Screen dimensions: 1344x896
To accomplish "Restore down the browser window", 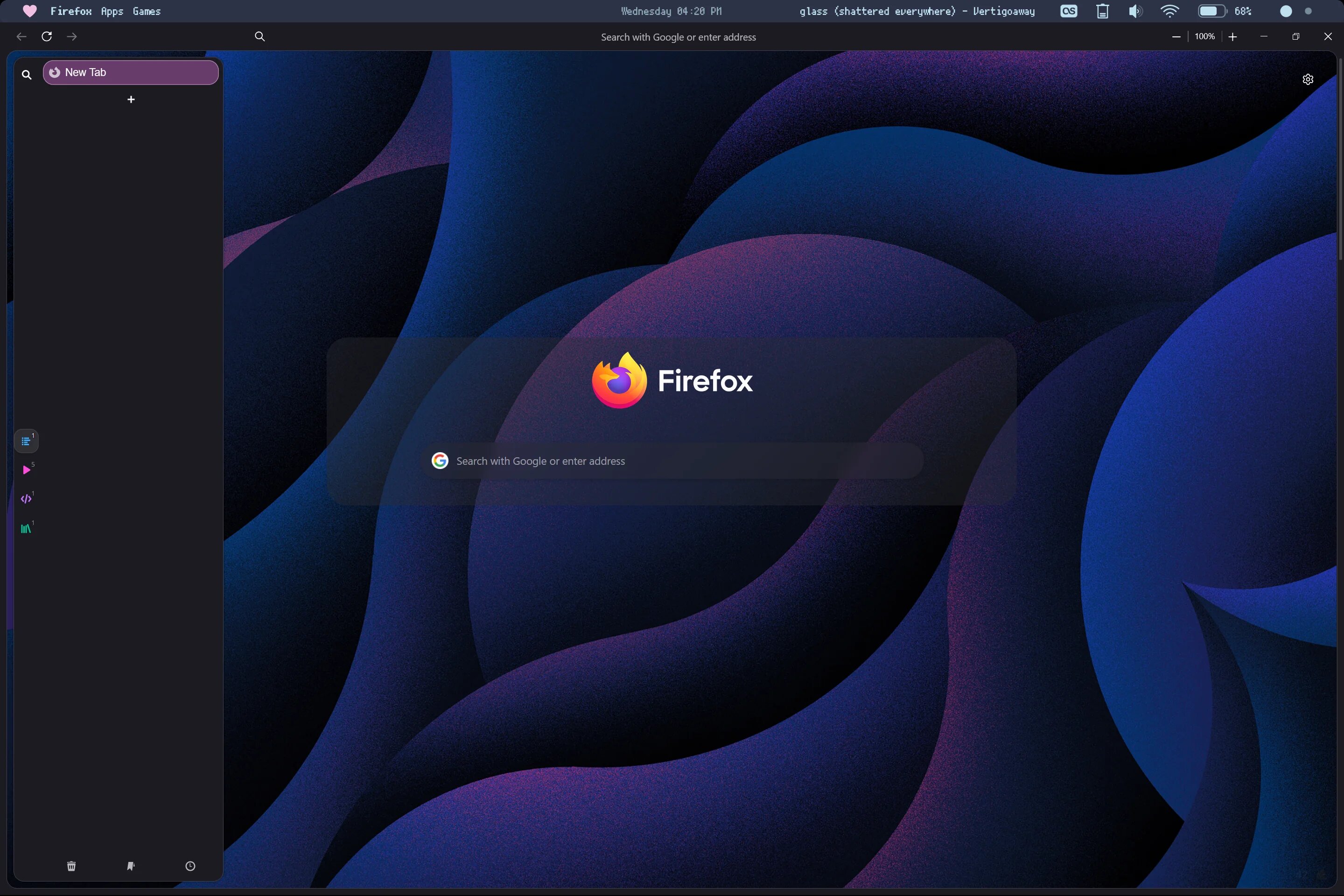I will 1295,36.
